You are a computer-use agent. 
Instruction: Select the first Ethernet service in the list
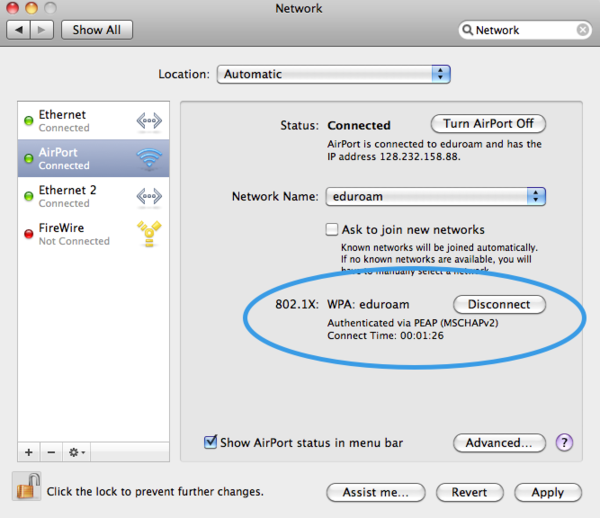click(x=85, y=121)
